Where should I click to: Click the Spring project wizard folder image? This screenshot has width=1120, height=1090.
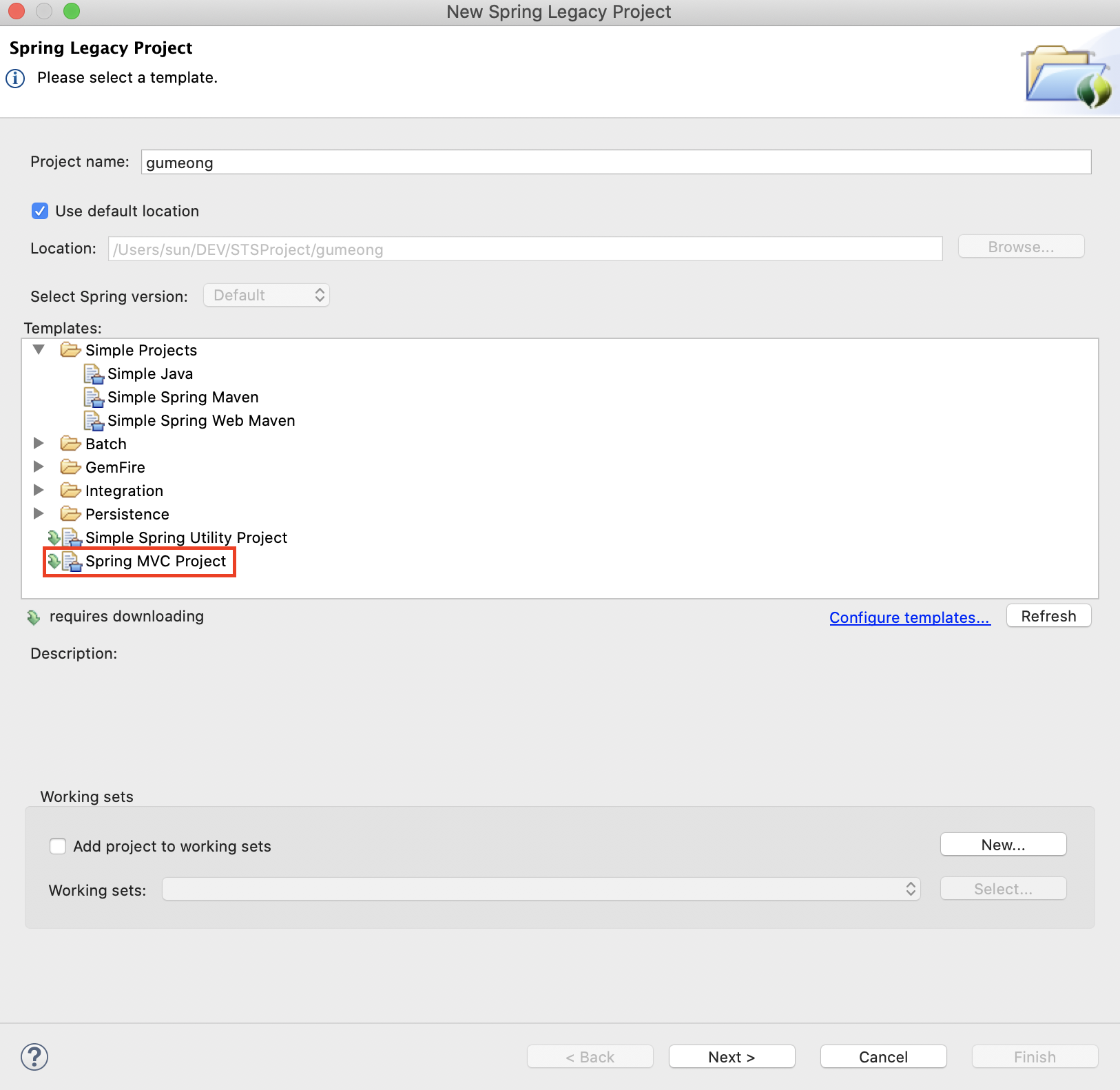[1068, 76]
